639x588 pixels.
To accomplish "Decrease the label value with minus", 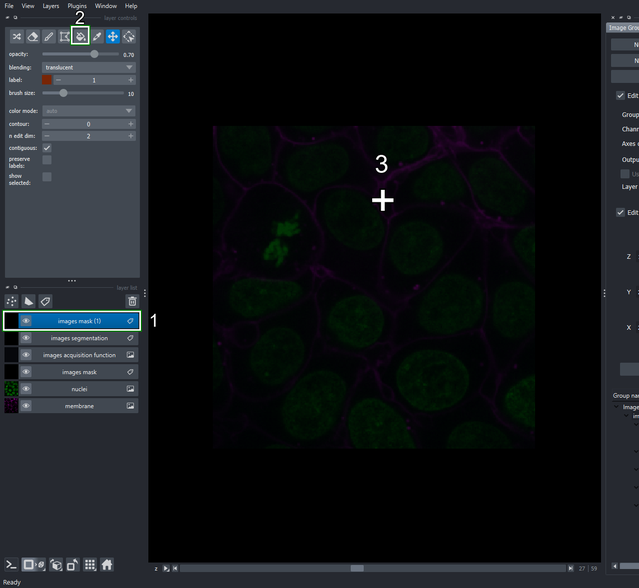I will pyautogui.click(x=59, y=80).
